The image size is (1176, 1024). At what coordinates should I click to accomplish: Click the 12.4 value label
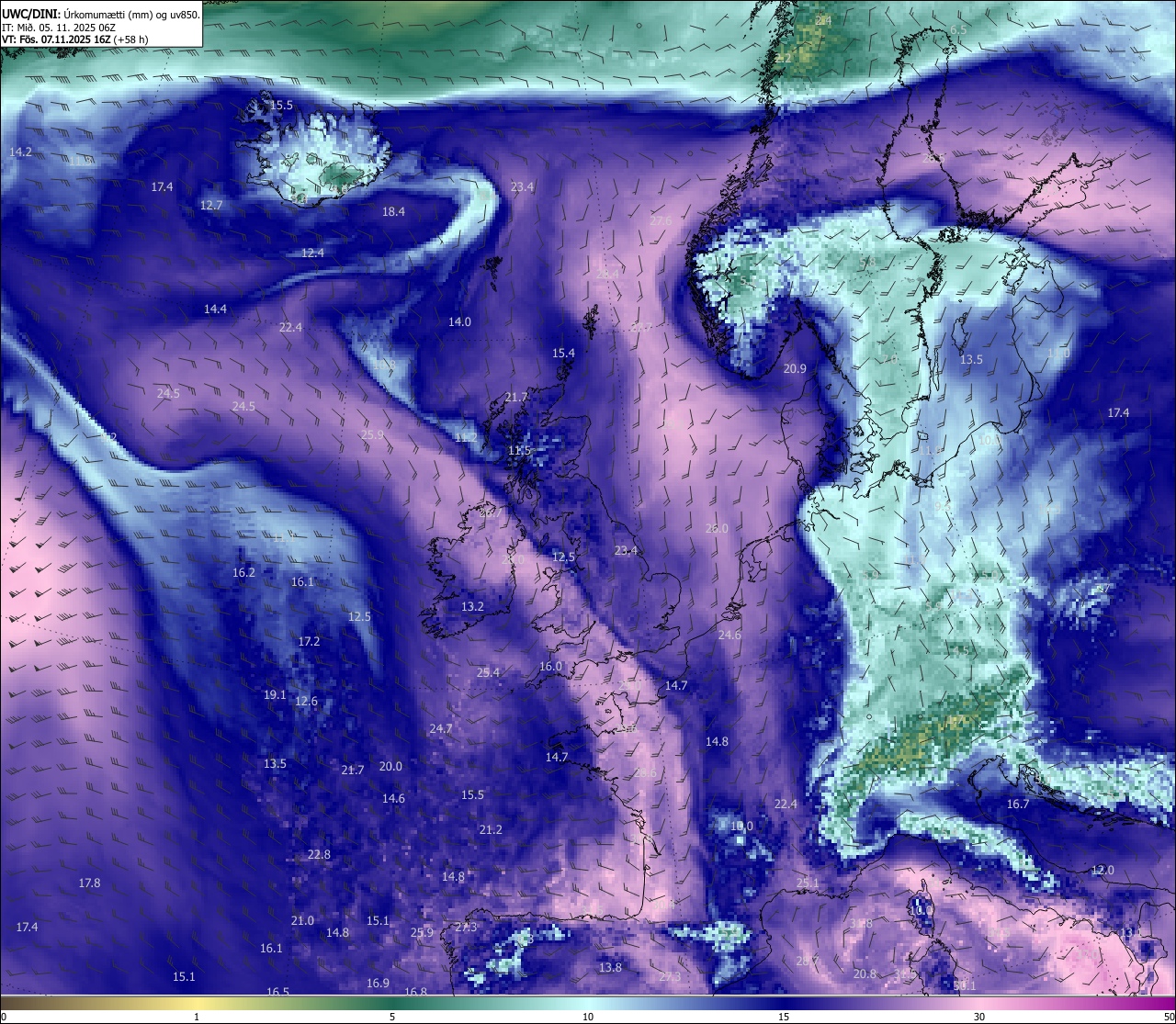(x=312, y=253)
